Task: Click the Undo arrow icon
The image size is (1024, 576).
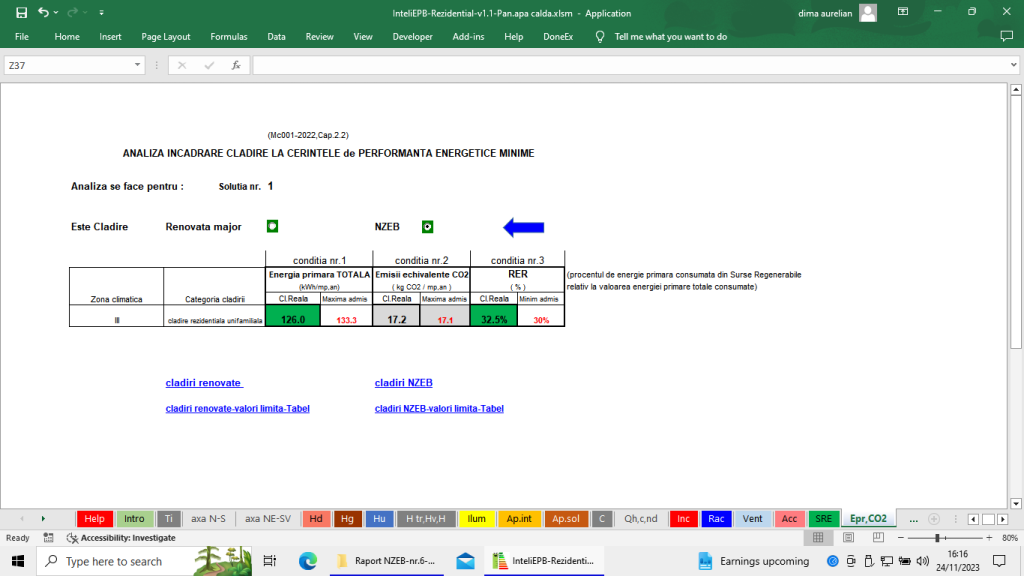Action: pyautogui.click(x=43, y=13)
